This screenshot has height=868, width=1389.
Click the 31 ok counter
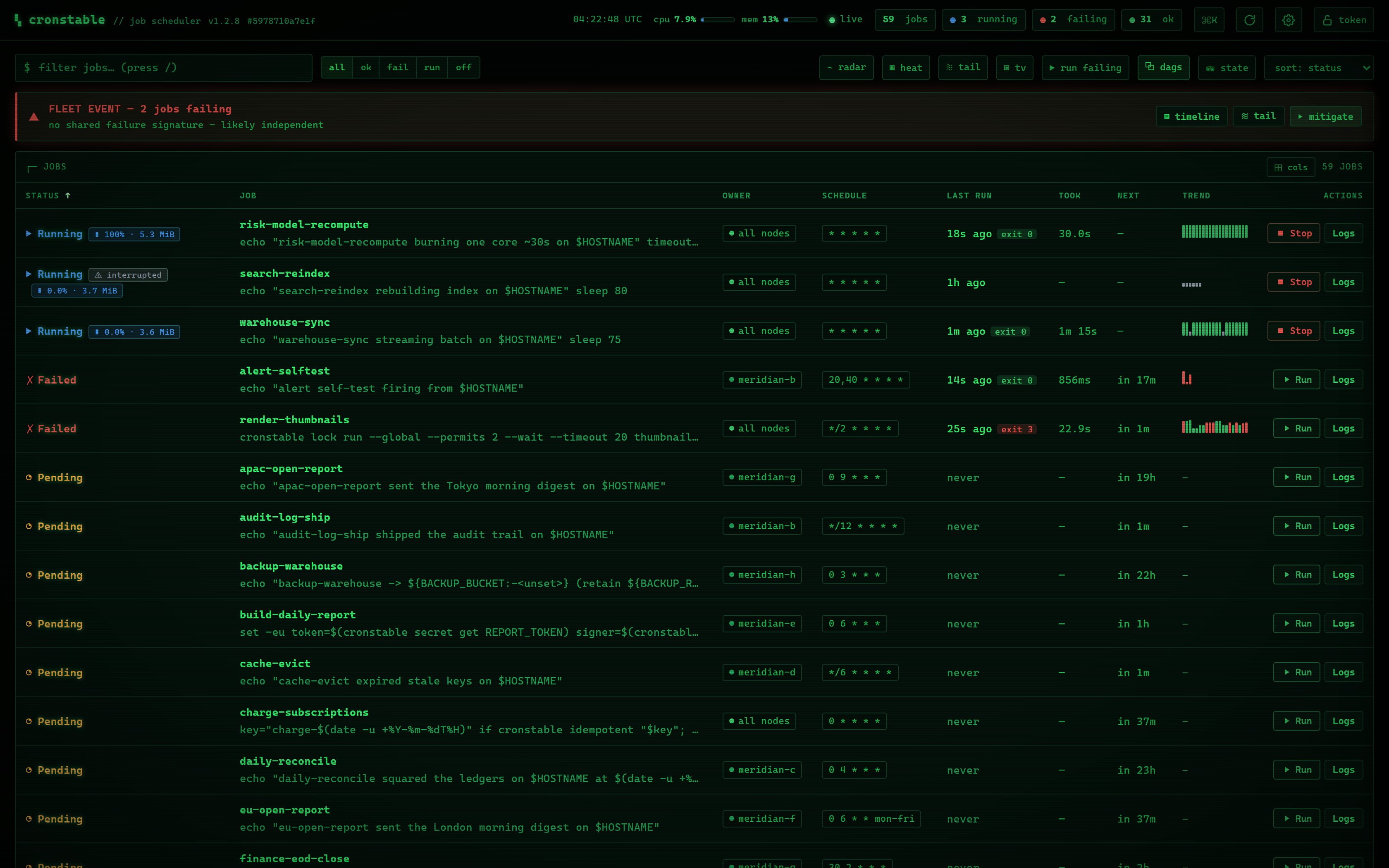click(1151, 19)
